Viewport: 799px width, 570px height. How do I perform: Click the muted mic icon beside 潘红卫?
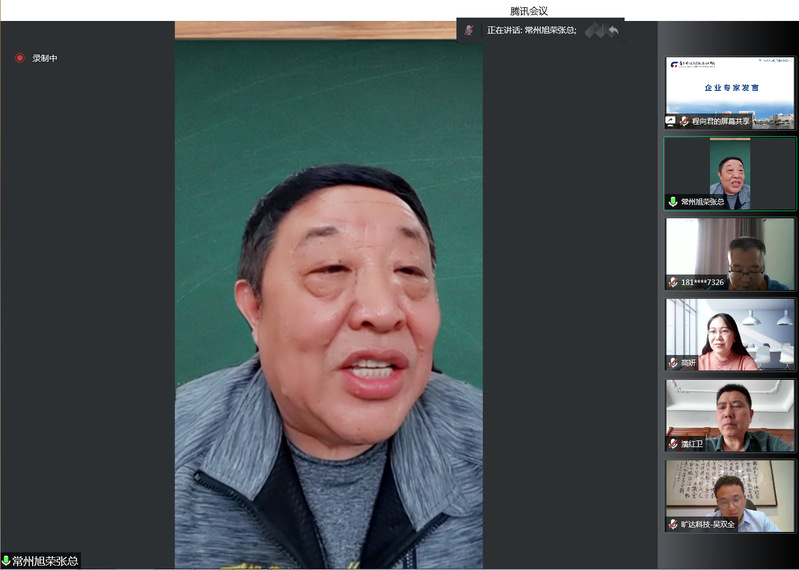(673, 443)
